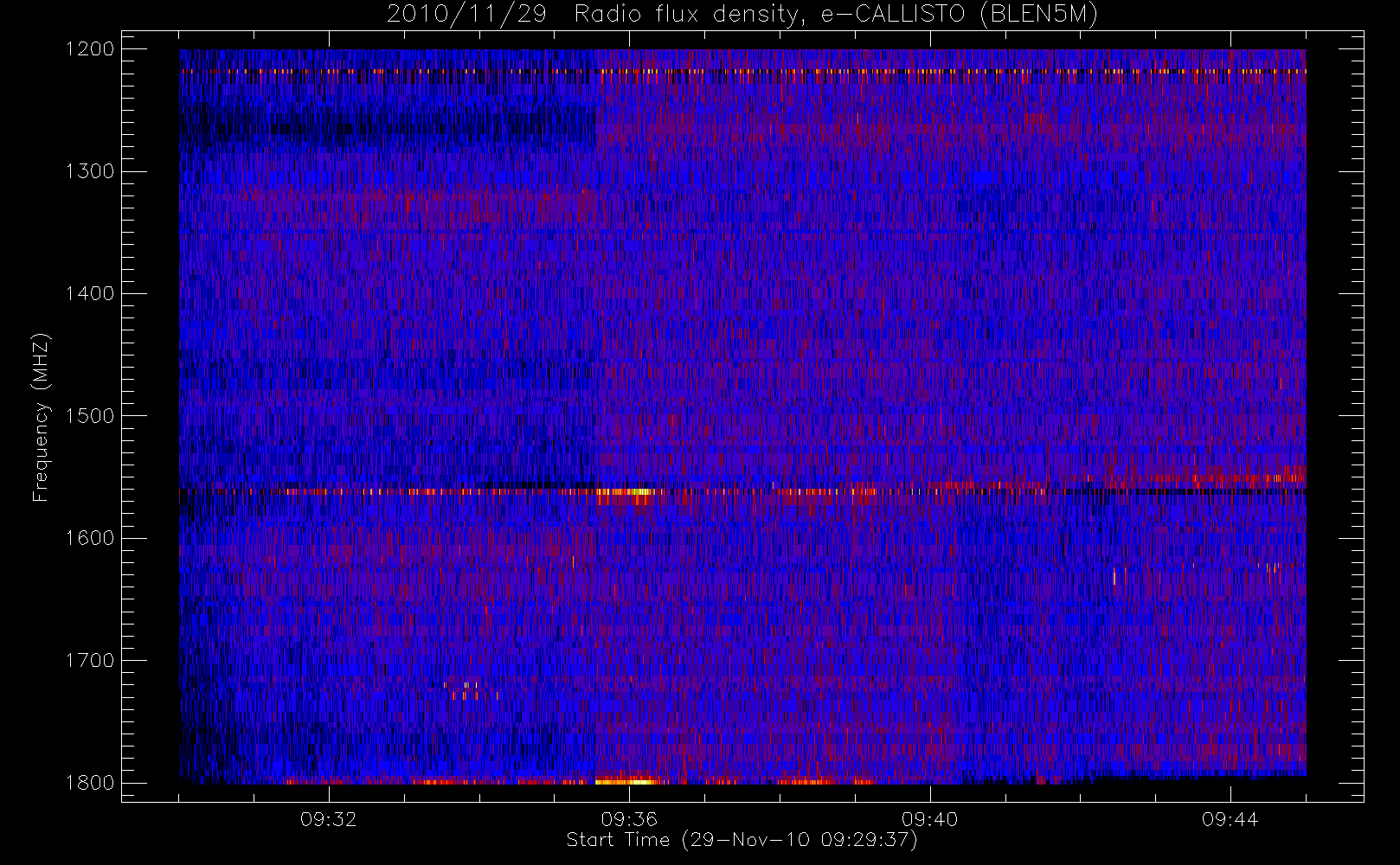Click the 1800 frequency tick label

click(x=90, y=783)
